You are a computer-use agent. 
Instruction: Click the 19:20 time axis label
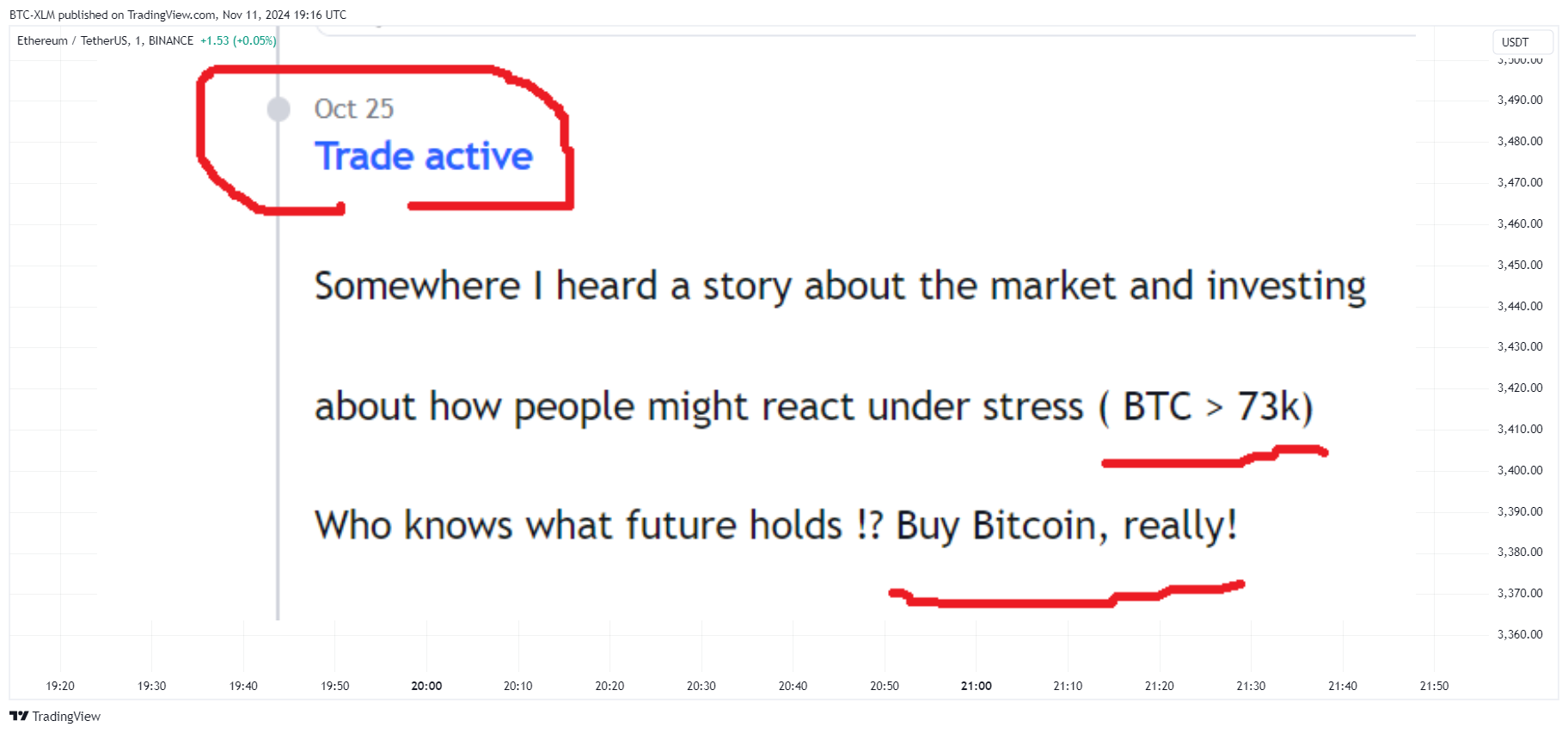pos(60,686)
